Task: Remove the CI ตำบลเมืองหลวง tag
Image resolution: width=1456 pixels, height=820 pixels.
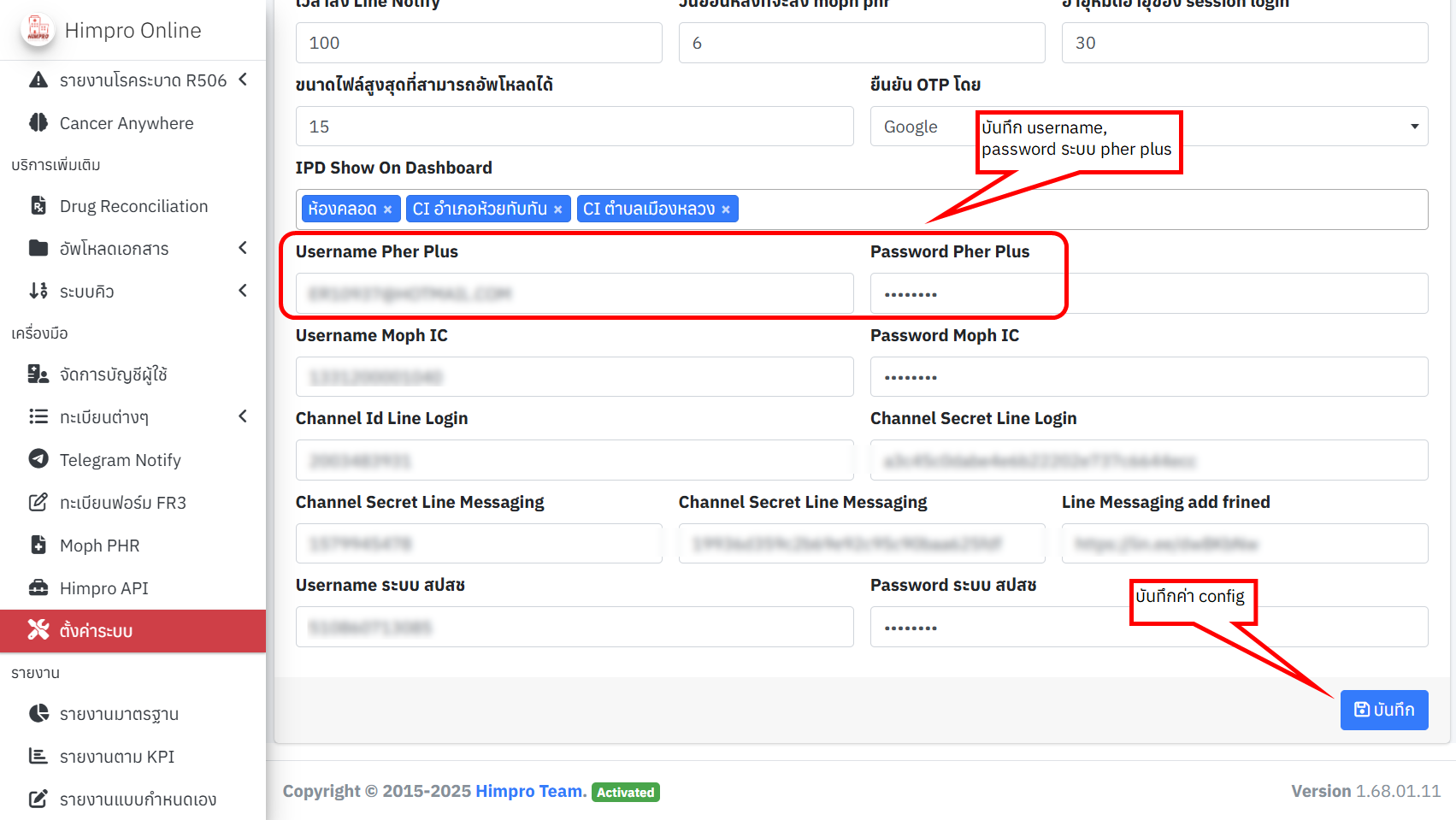Action: click(725, 208)
